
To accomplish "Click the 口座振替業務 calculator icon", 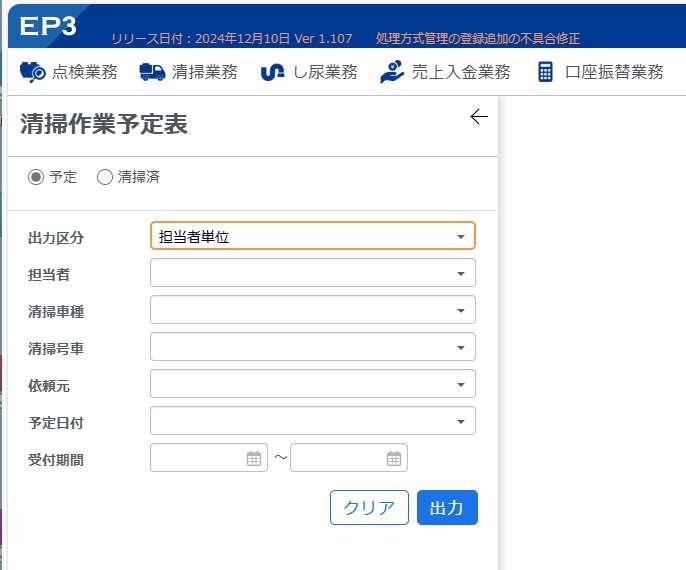I will 545,72.
